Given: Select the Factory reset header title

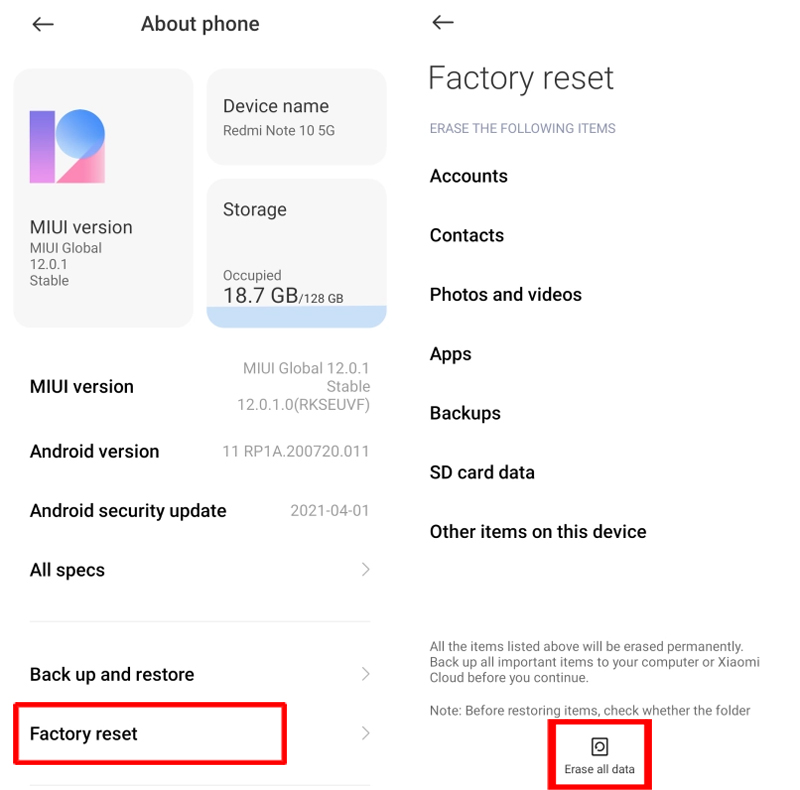Looking at the screenshot, I should pos(520,78).
